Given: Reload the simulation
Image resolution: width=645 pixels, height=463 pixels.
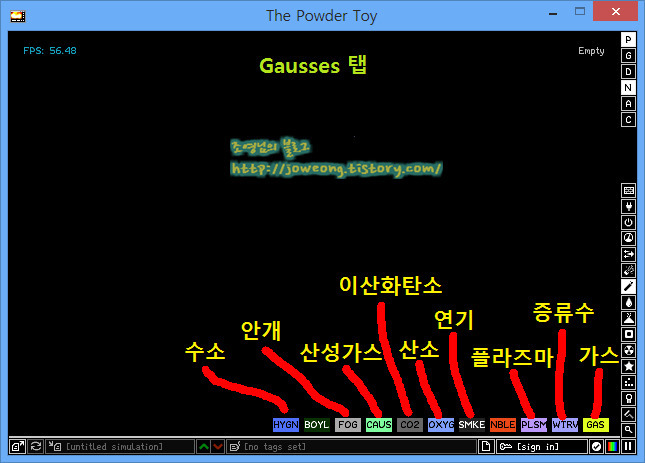Looking at the screenshot, I should point(36,447).
